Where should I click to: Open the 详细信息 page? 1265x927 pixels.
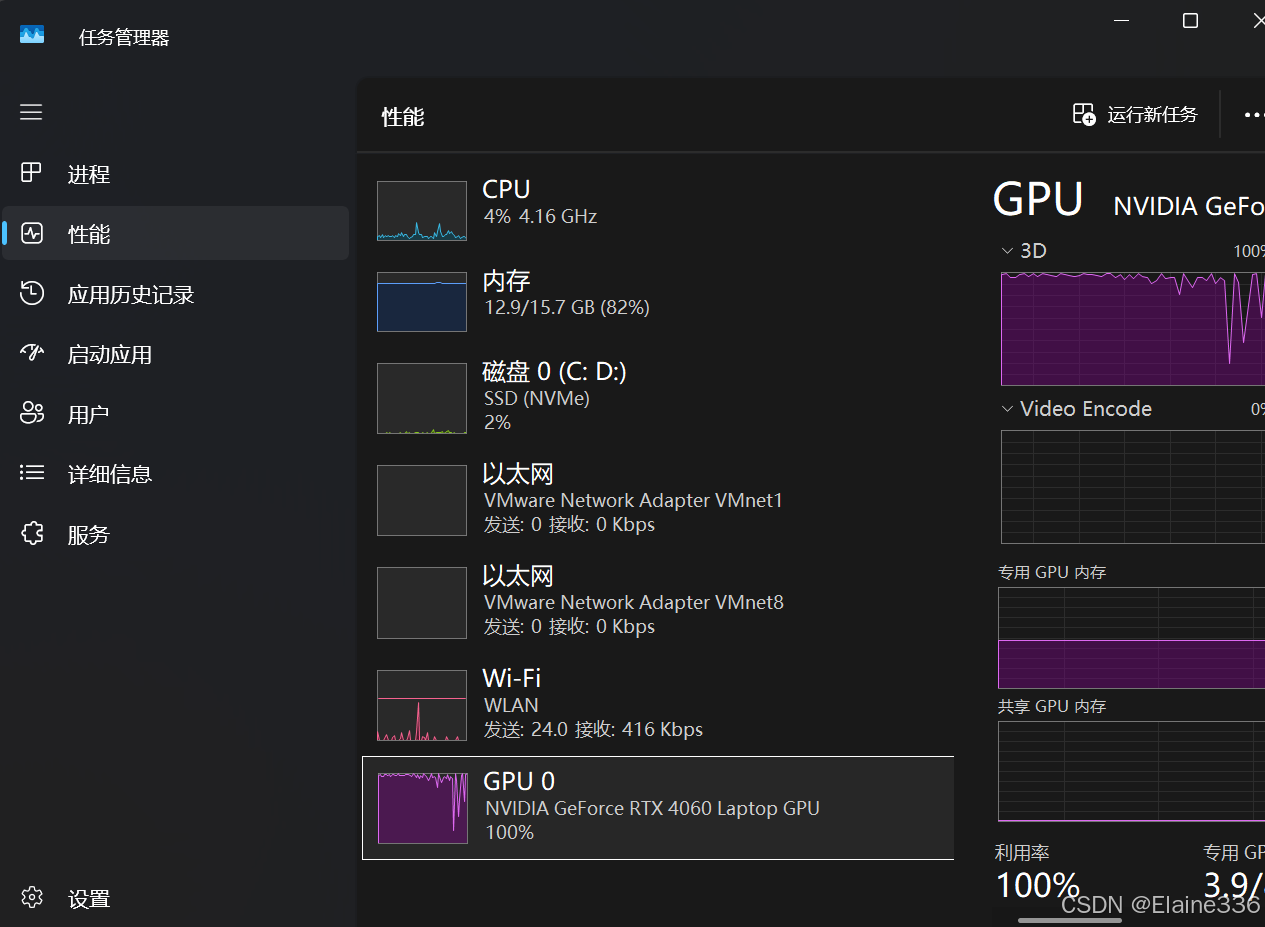coord(175,474)
